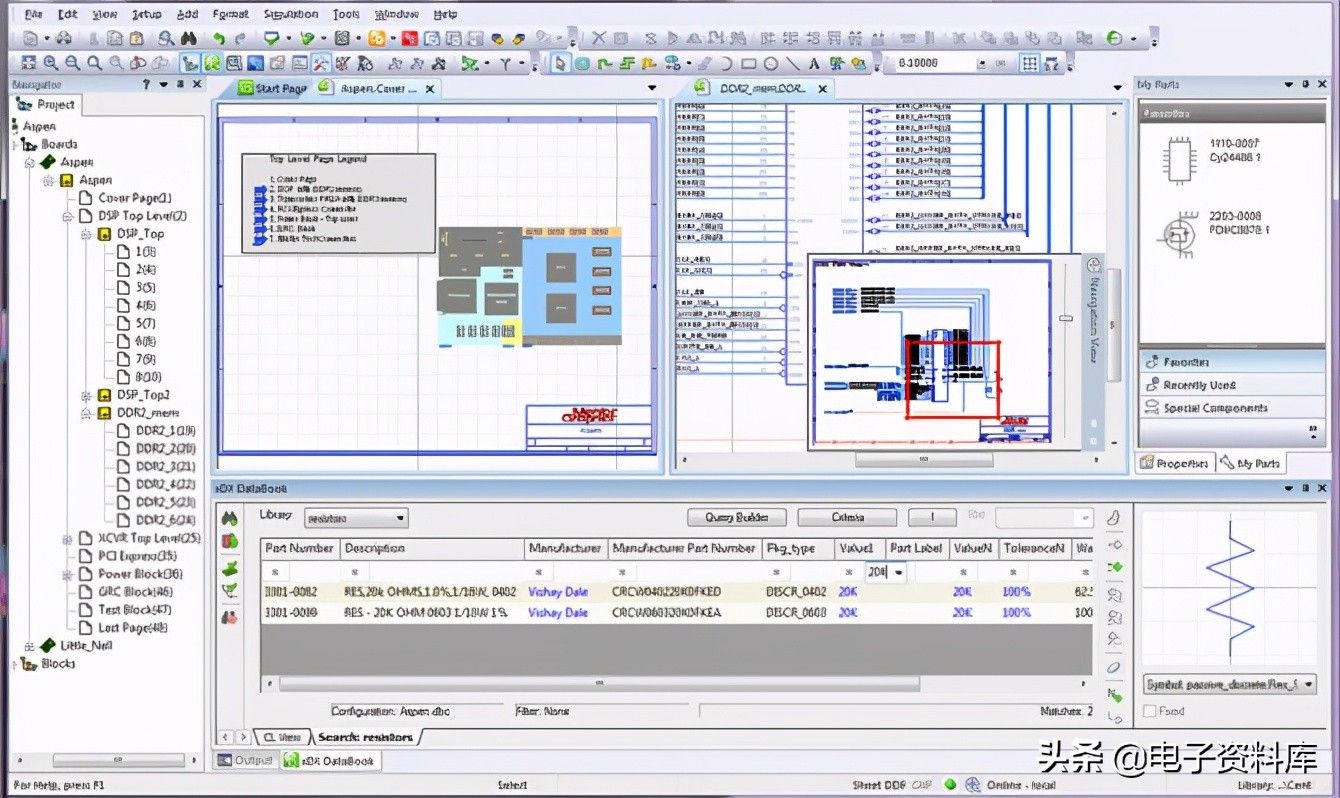The image size is (1340, 798).
Task: Toggle the select pointer mode button
Action: coord(560,63)
